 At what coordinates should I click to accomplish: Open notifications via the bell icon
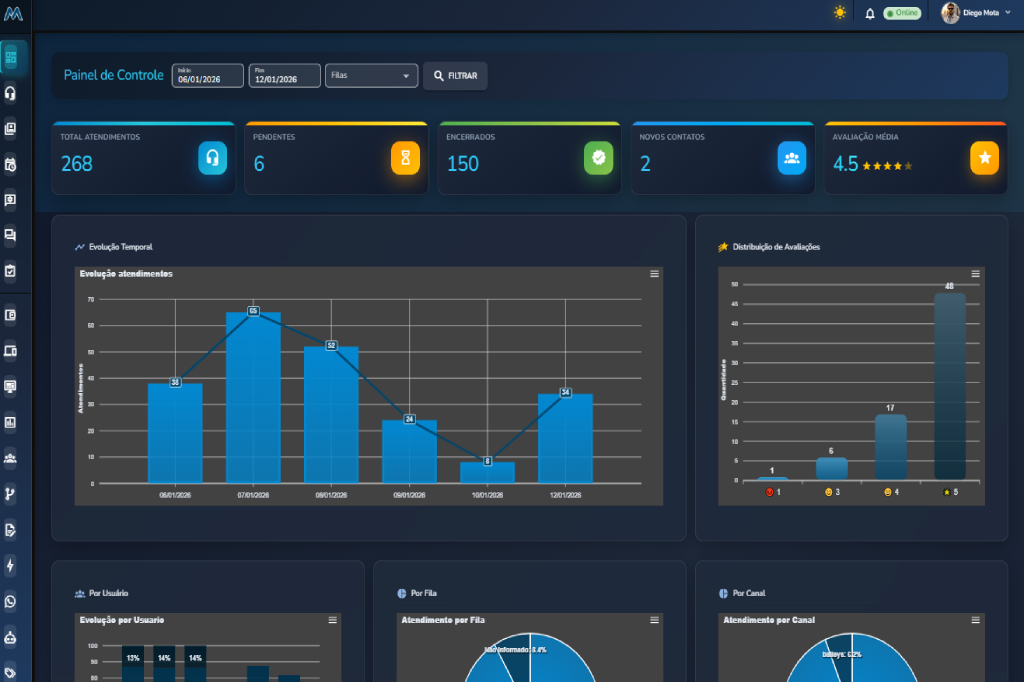(869, 13)
